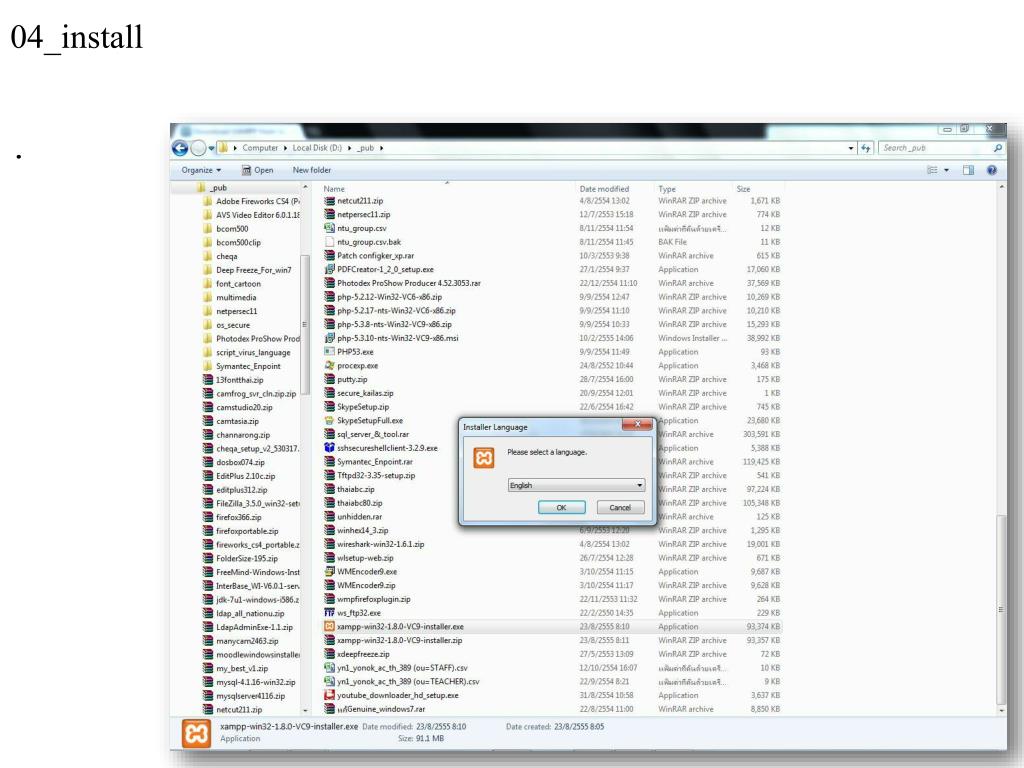Click the _pub breadcrumb segment
The height and width of the screenshot is (768, 1024).
366,148
